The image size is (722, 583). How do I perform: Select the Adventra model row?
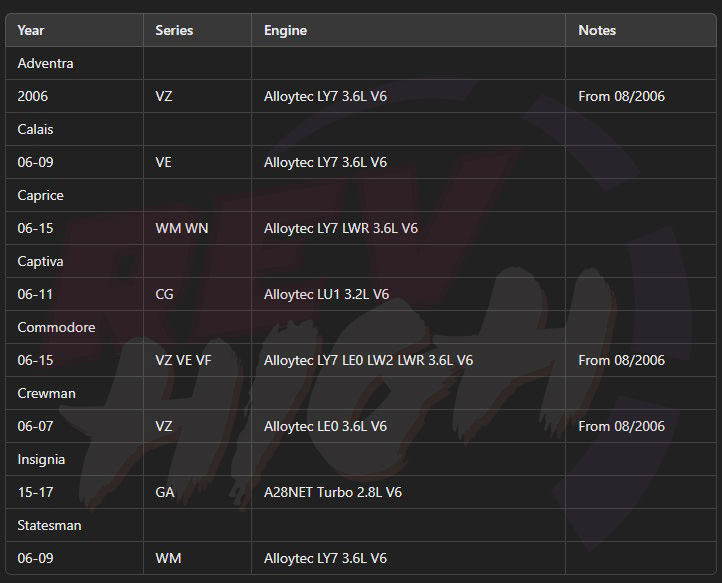[361, 63]
